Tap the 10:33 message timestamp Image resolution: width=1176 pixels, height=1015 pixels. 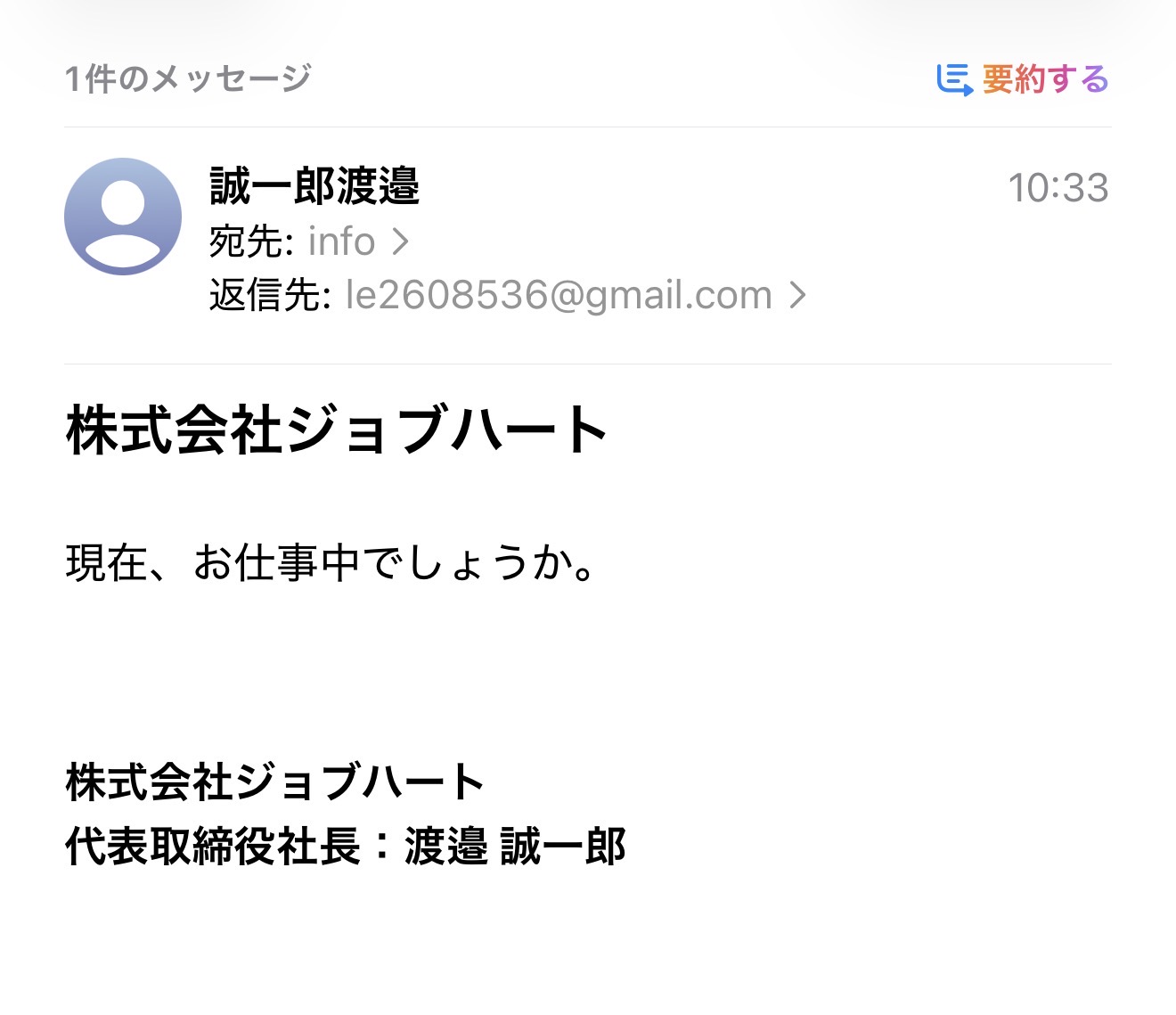(1058, 188)
